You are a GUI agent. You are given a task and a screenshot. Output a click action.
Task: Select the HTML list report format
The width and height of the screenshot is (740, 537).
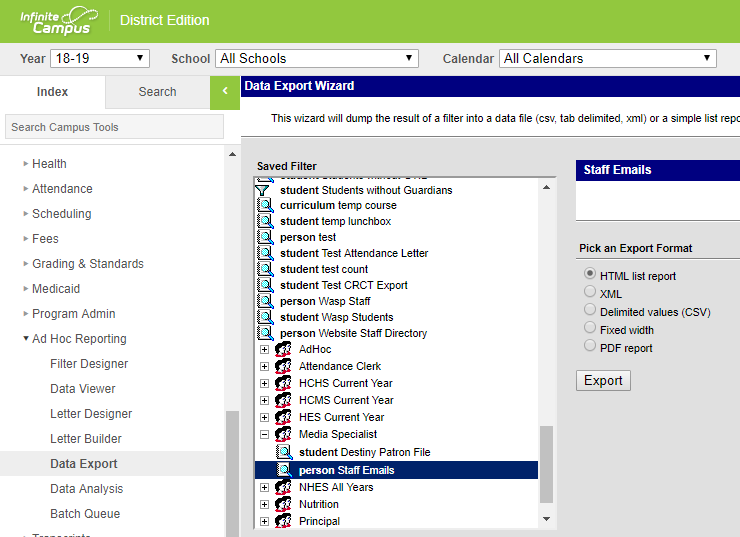[x=590, y=274]
